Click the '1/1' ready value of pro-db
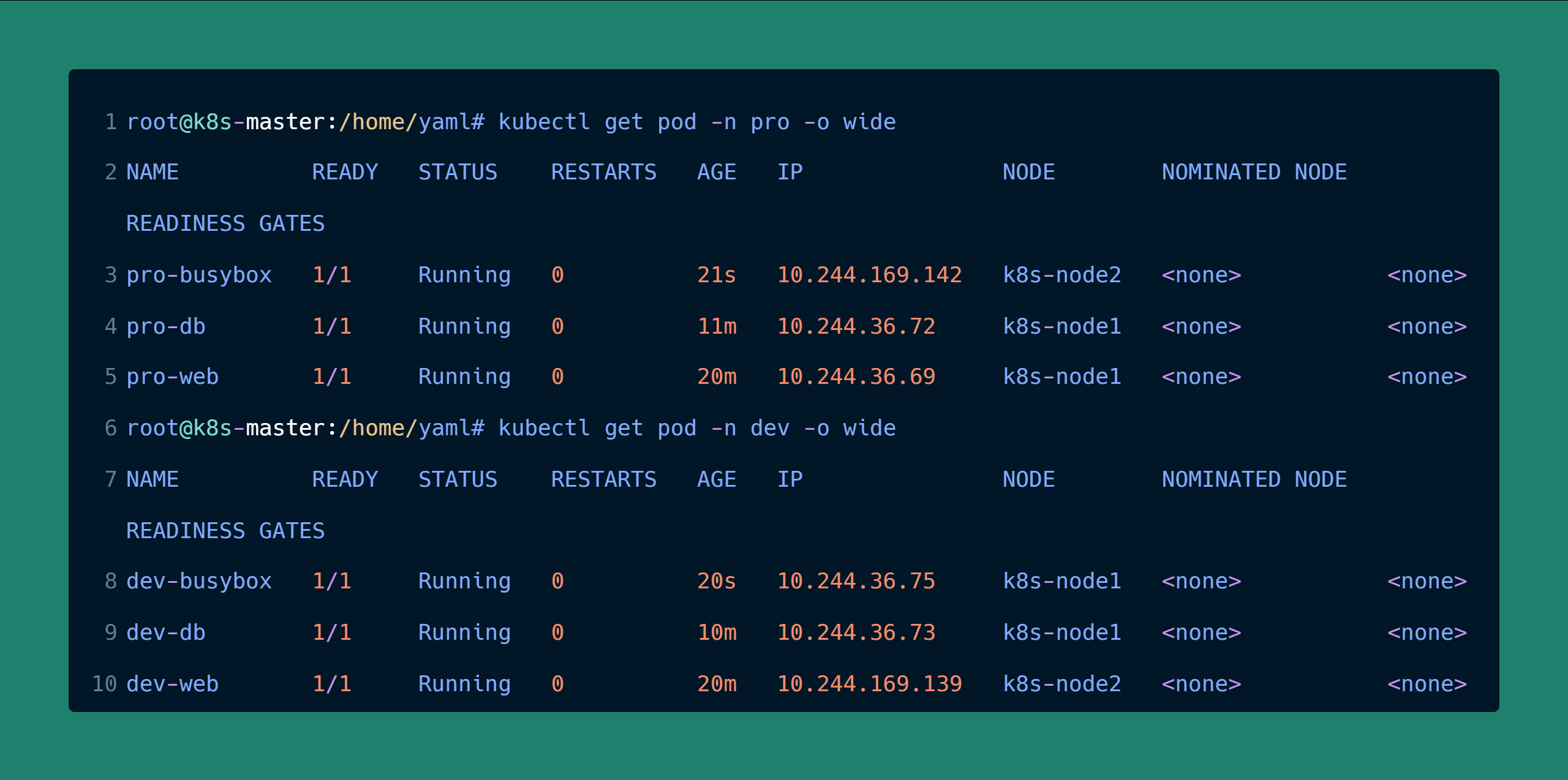 [x=332, y=326]
